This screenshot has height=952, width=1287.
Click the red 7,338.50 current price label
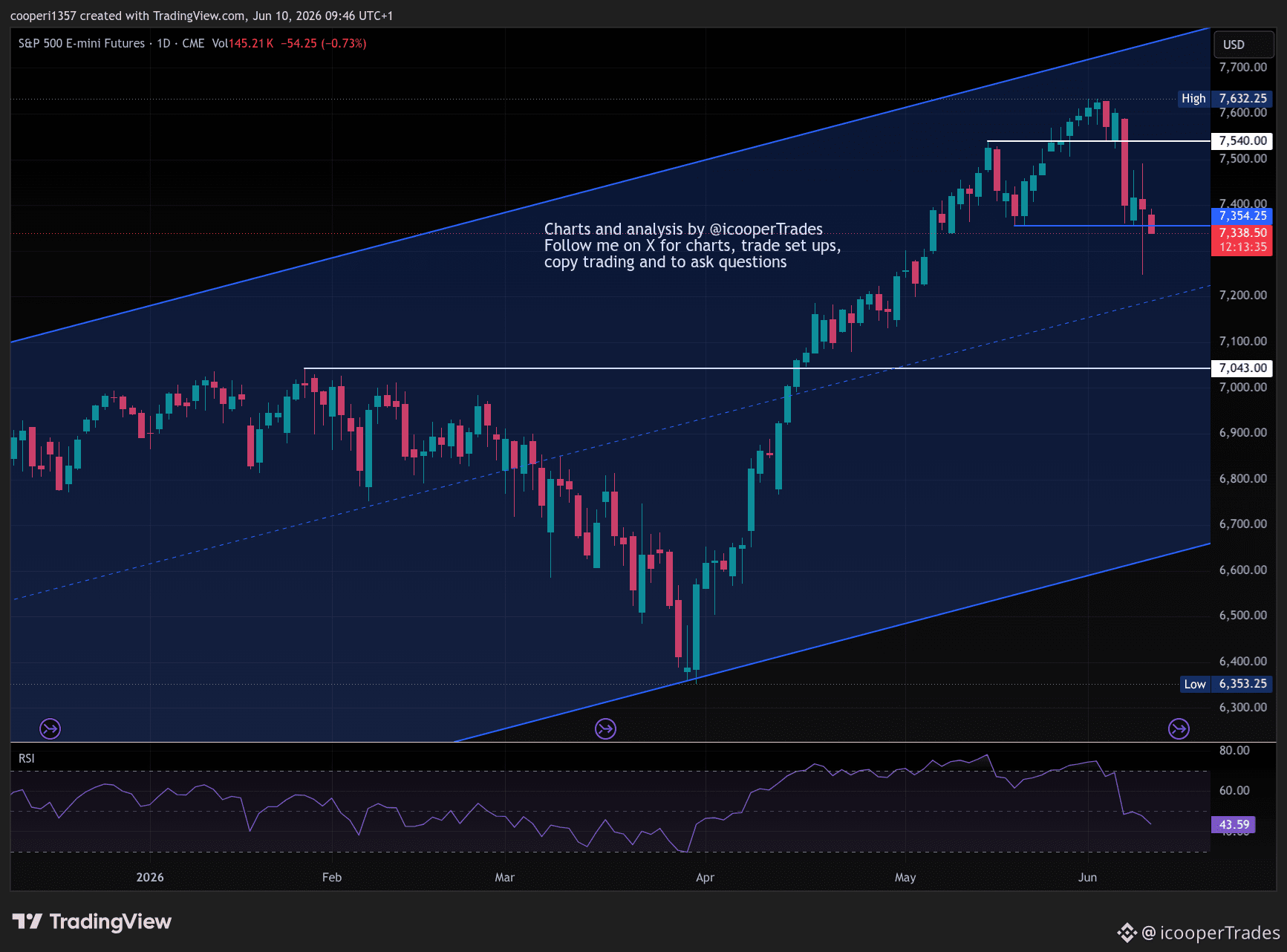coord(1242,232)
